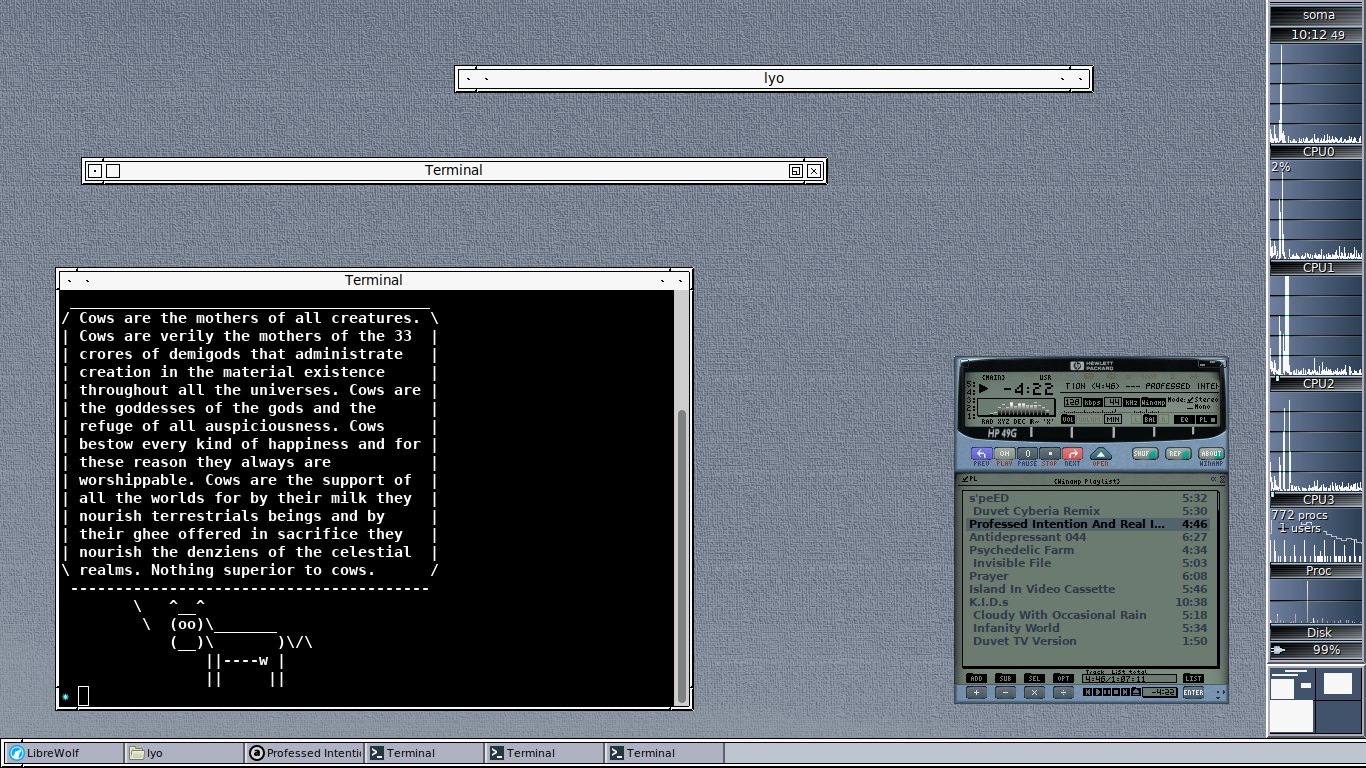The width and height of the screenshot is (1366, 768).
Task: Toggle the PL playlist window button
Action: click(x=1207, y=420)
